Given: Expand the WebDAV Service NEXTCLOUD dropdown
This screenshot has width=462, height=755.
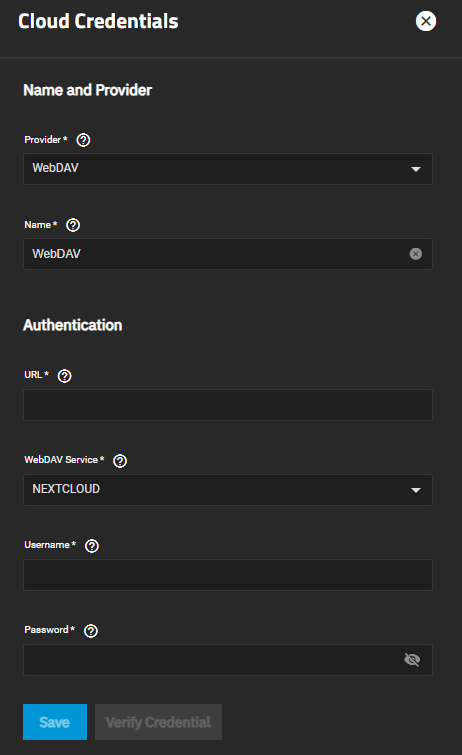Looking at the screenshot, I should point(228,490).
